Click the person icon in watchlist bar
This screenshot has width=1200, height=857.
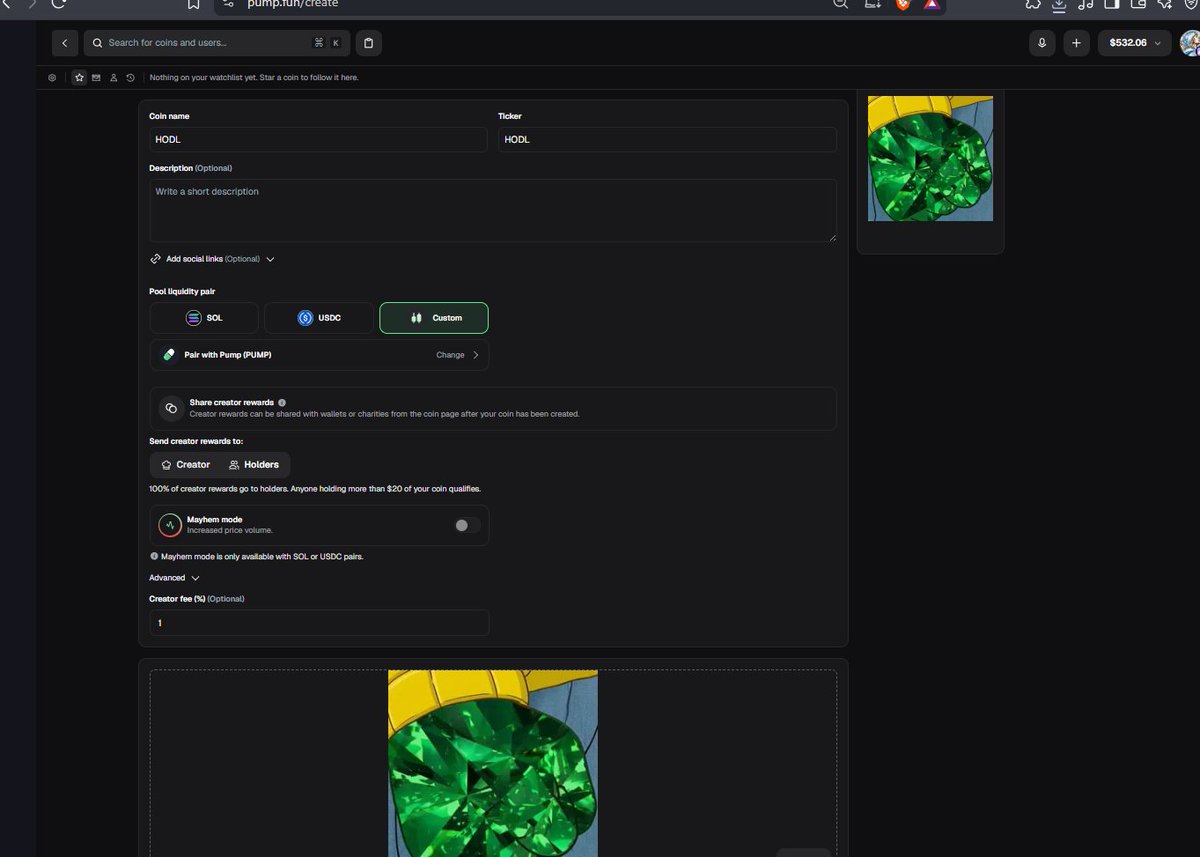(x=114, y=77)
